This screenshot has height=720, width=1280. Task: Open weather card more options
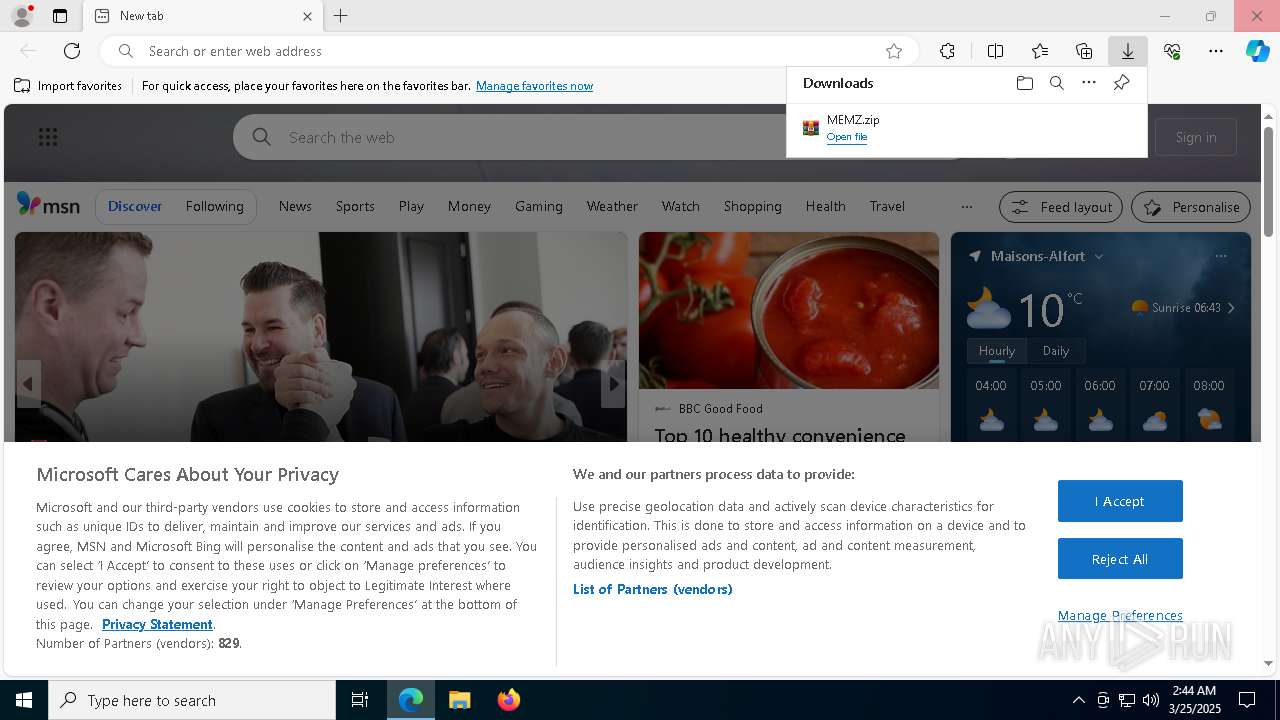point(1220,256)
